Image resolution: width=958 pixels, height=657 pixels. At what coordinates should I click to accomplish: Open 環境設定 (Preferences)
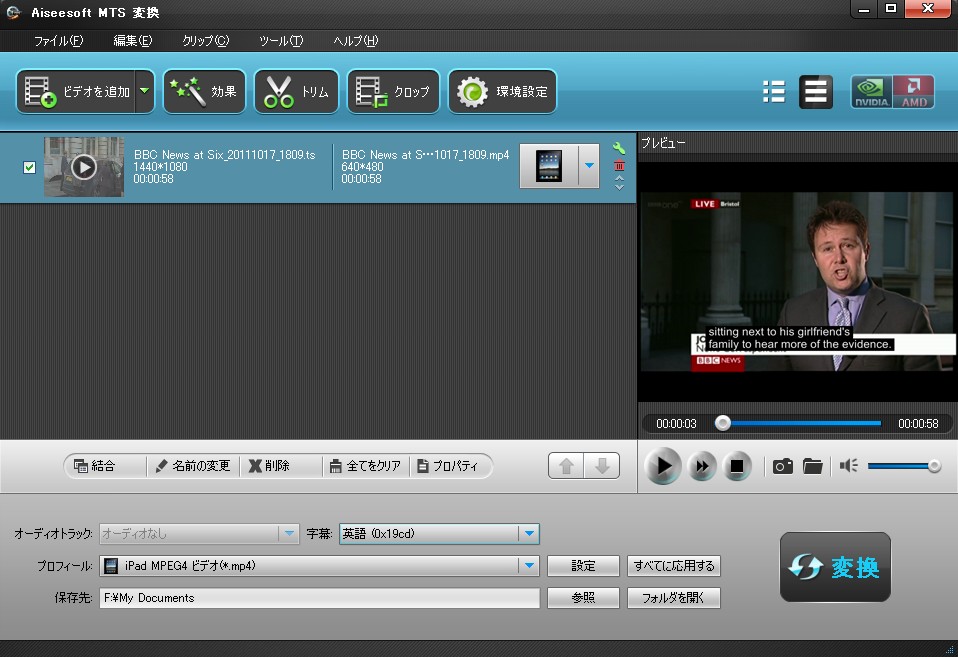pos(502,92)
